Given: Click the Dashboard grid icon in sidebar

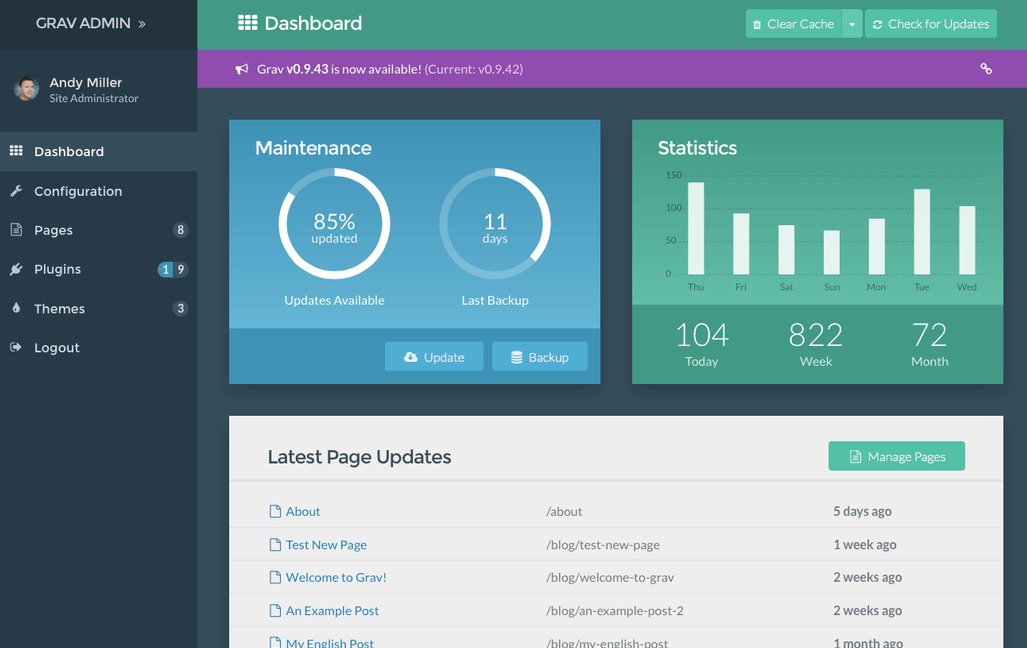Looking at the screenshot, I should click(14, 151).
